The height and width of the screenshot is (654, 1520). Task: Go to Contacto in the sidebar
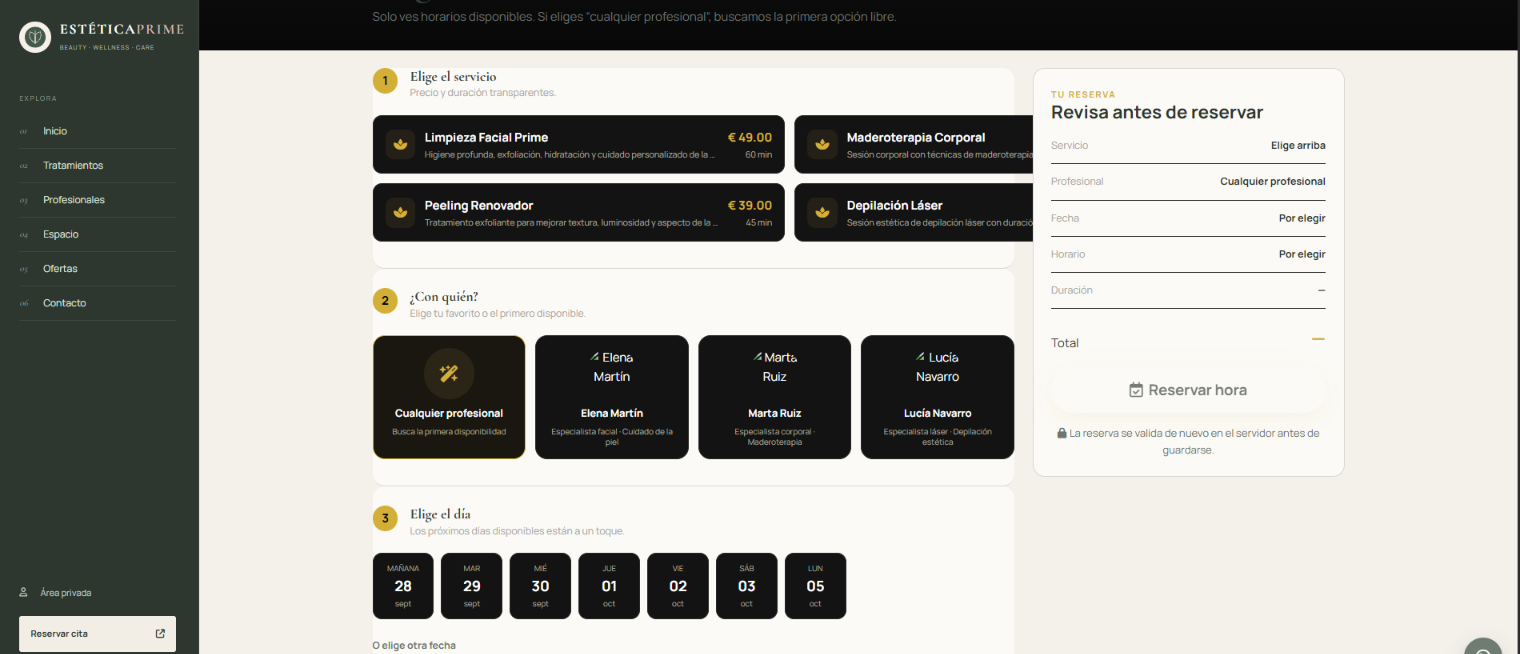click(98, 303)
